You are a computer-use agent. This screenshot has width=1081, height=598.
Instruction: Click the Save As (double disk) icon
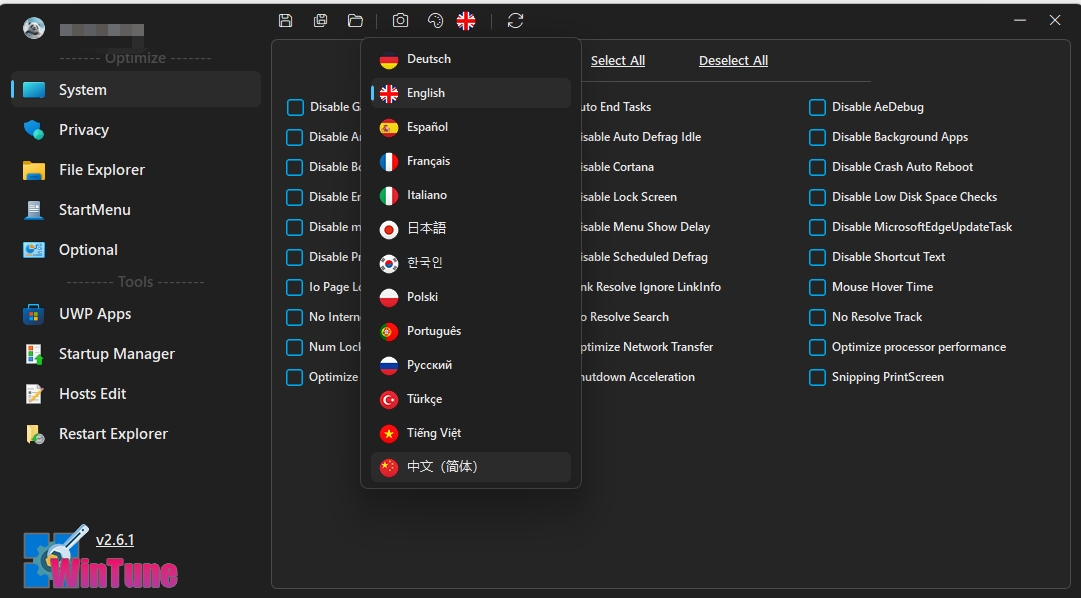[x=320, y=21]
